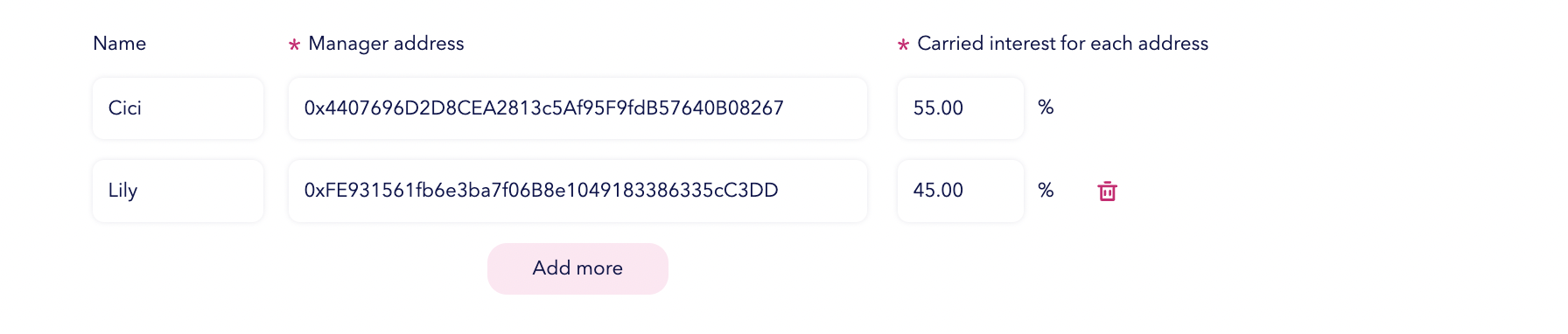Click the percent sign beside 45.00
Screen dimensions: 1568x334
[1046, 190]
